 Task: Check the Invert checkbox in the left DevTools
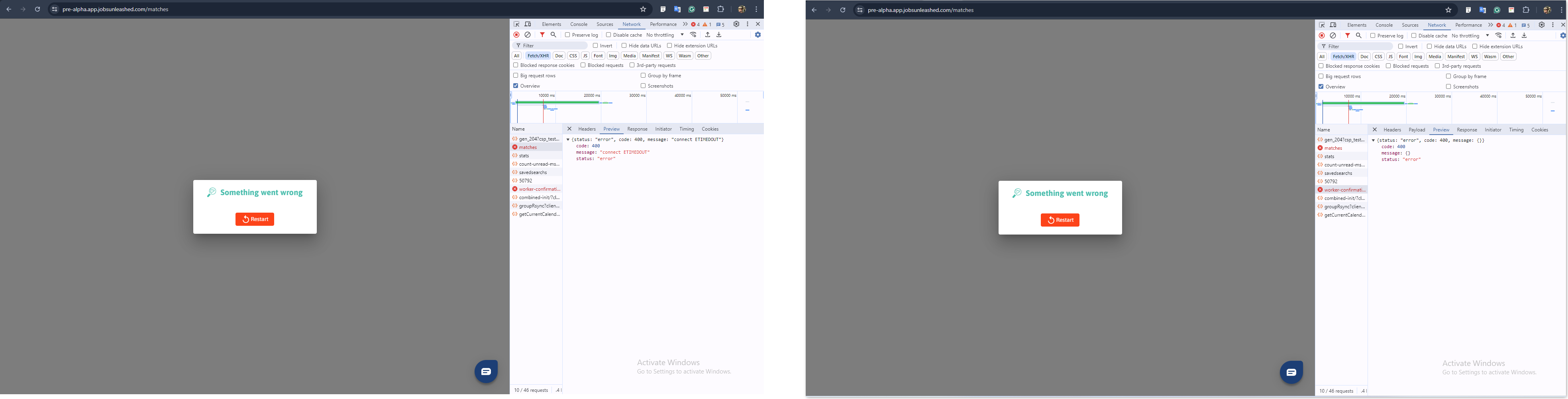595,46
